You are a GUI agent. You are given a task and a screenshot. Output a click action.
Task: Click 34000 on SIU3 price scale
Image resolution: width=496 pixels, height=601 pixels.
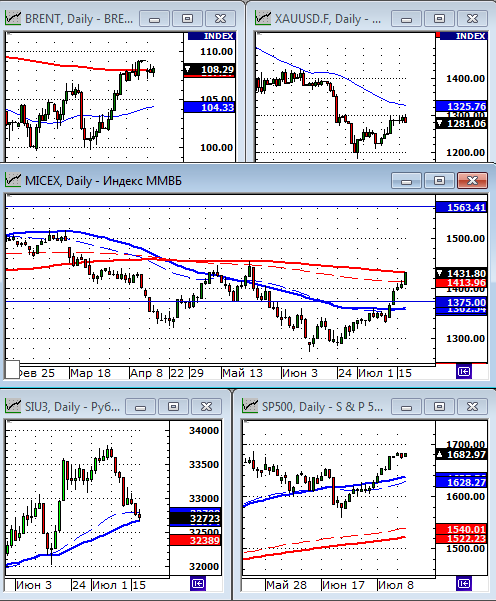pos(204,430)
